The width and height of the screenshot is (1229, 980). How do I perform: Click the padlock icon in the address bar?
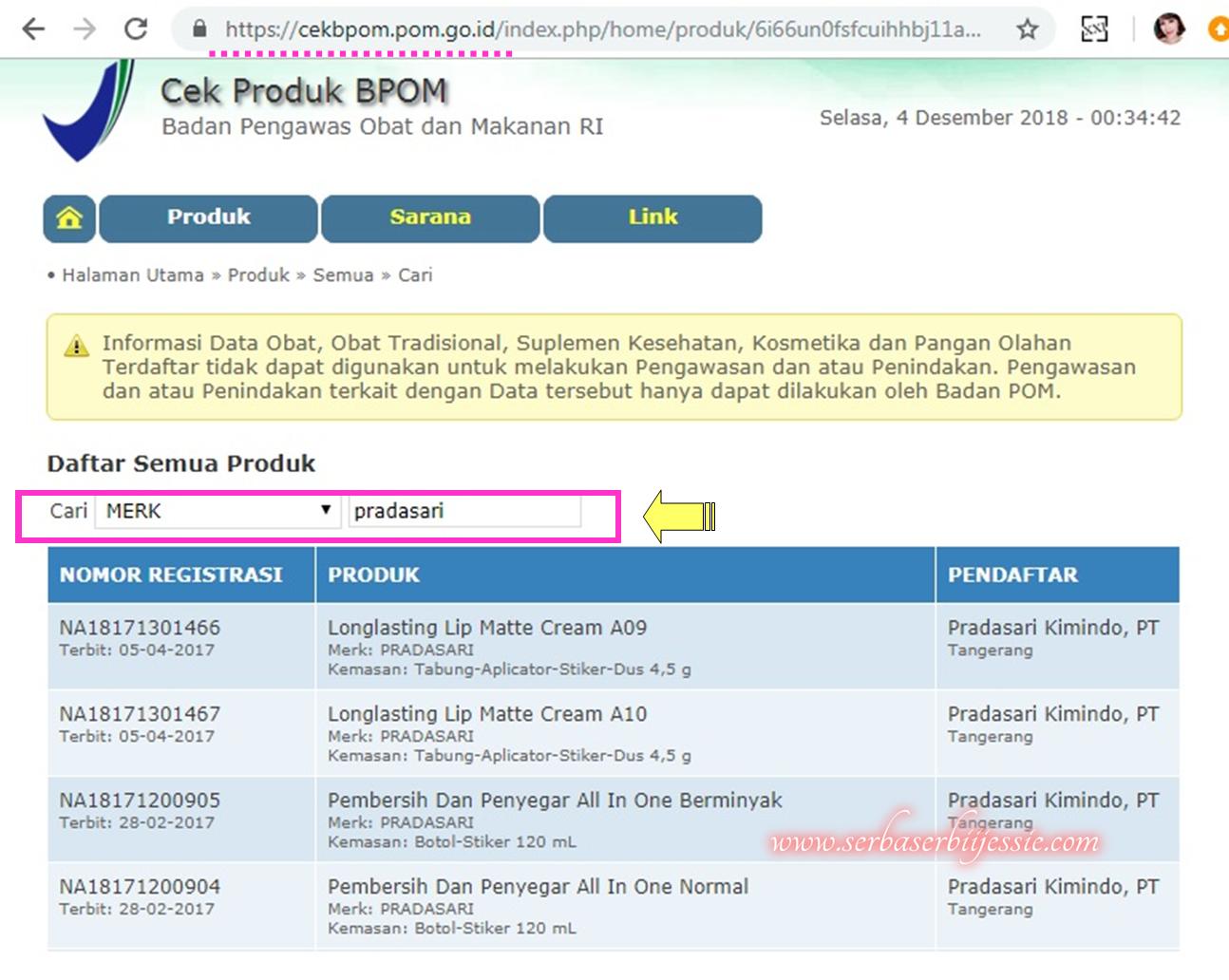click(199, 29)
